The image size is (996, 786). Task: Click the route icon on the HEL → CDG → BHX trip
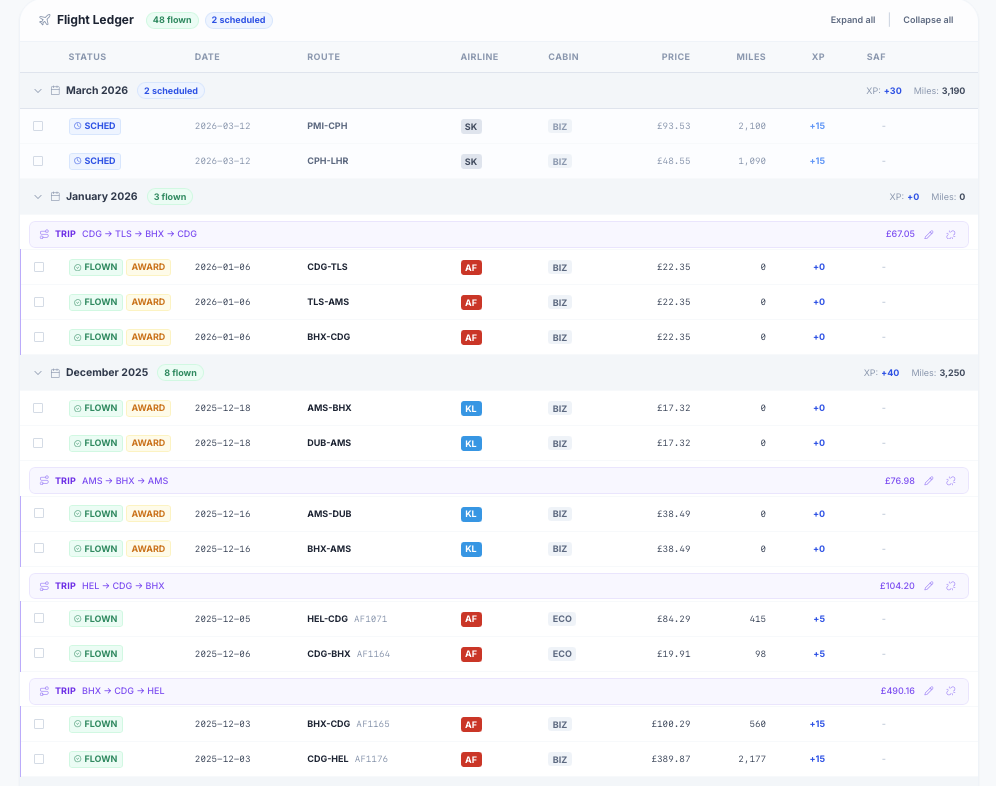click(x=44, y=586)
